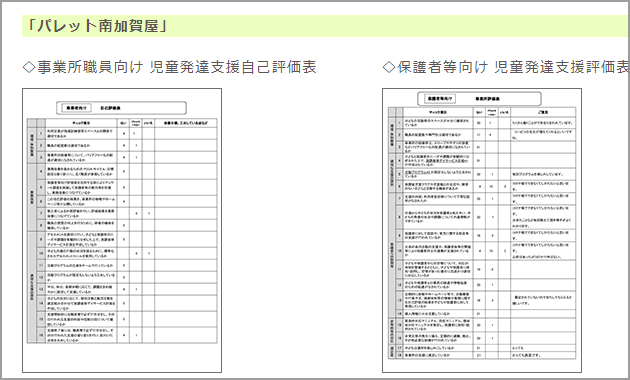Click the ご意見 column header in right table

[543, 112]
